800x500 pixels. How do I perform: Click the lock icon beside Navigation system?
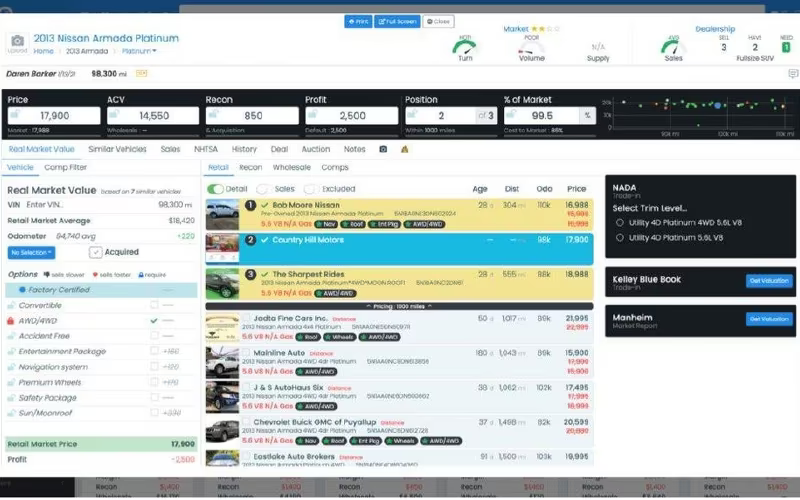point(11,367)
